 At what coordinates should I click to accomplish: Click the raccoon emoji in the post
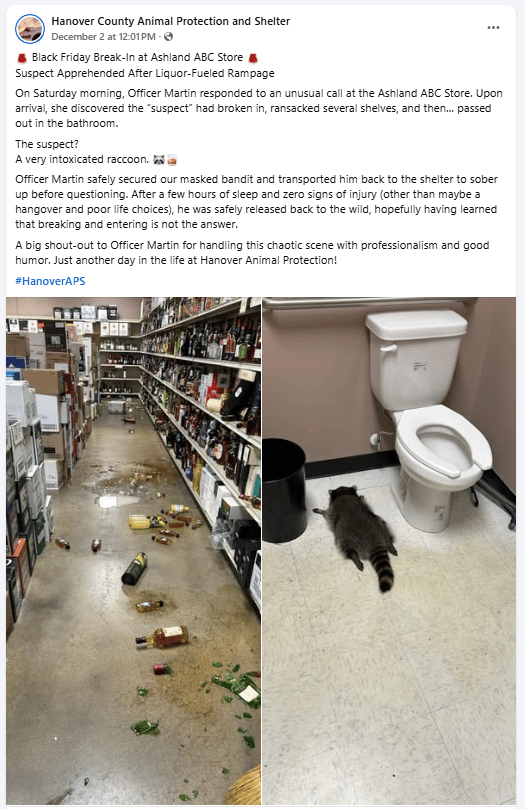pos(158,160)
